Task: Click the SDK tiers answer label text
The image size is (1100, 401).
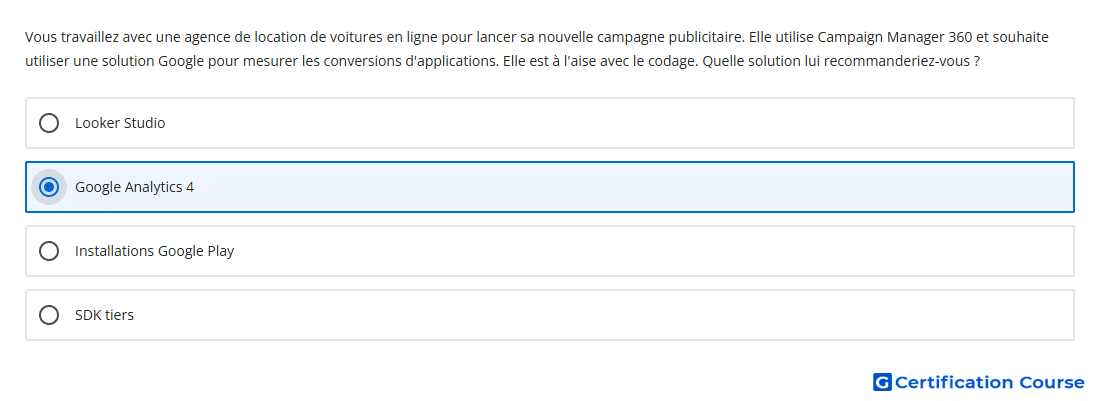Action: click(105, 315)
